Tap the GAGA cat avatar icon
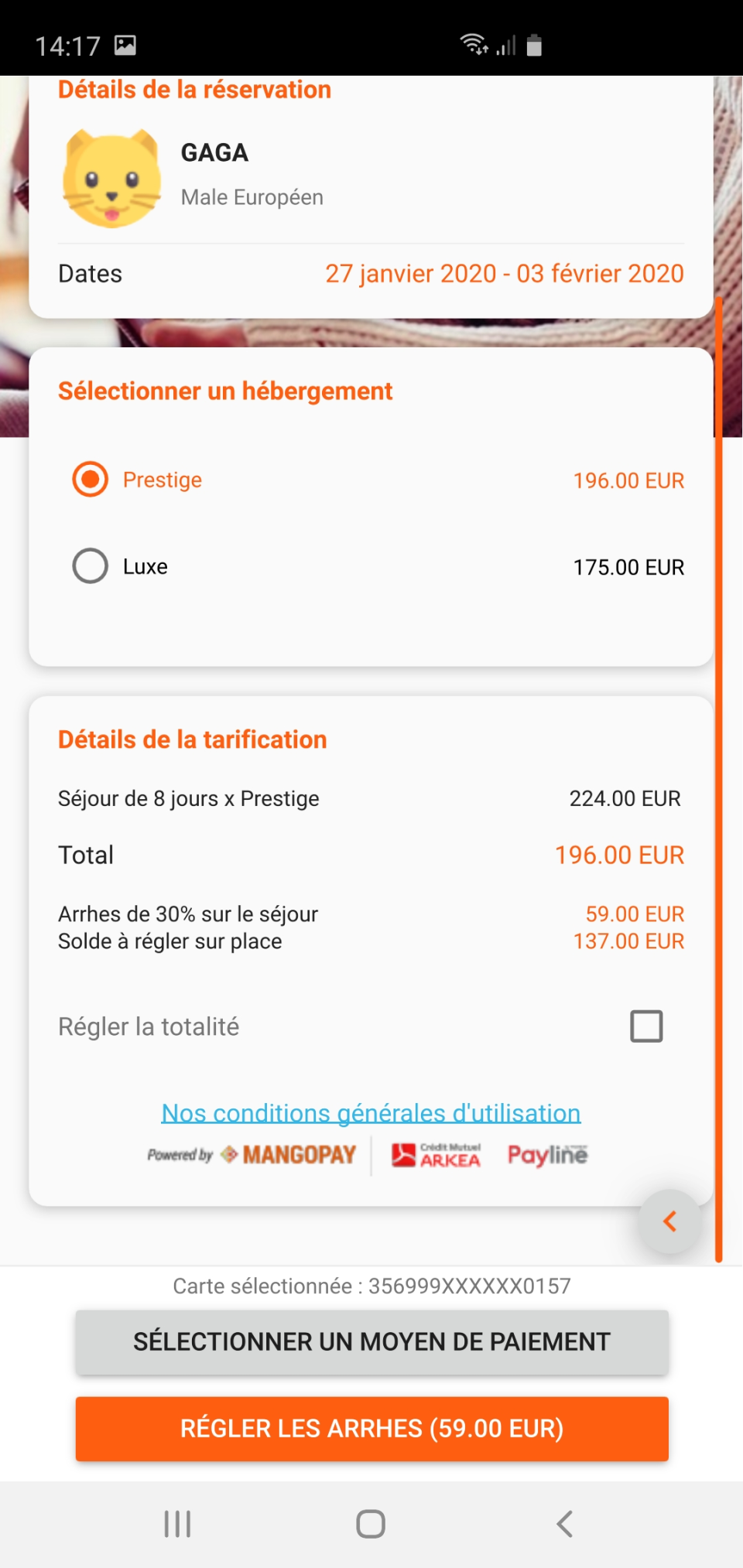743x1568 pixels. pyautogui.click(x=112, y=179)
